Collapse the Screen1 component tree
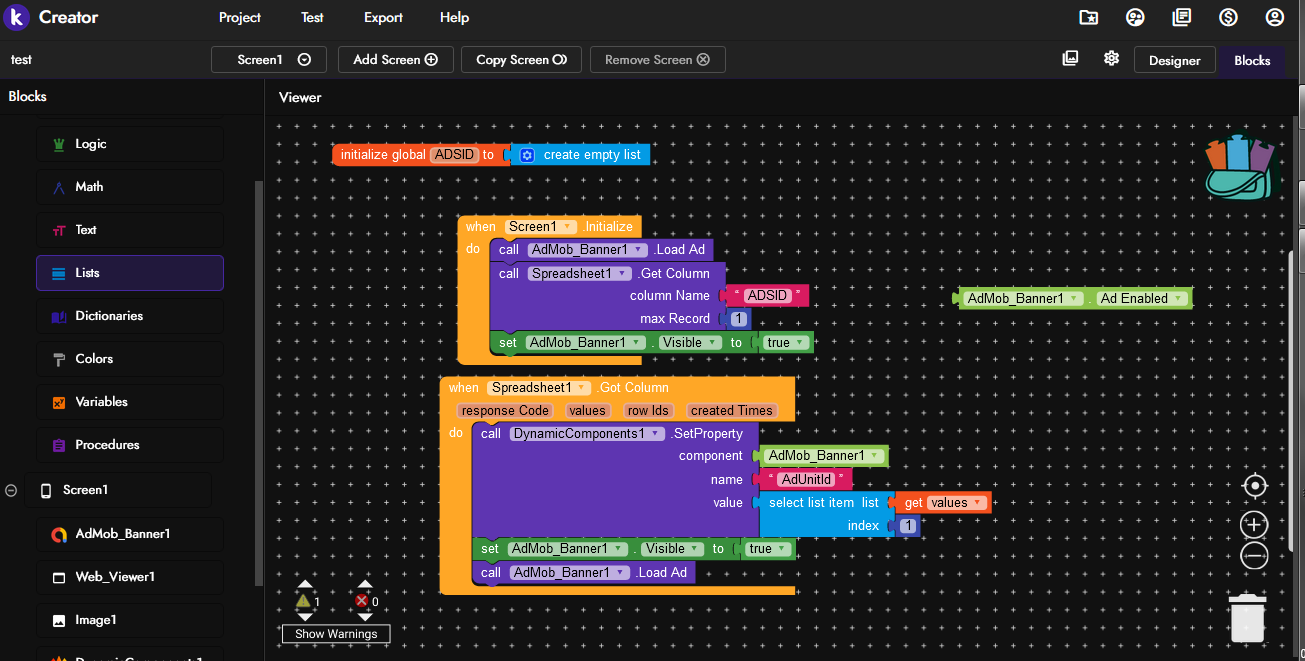 click(11, 490)
